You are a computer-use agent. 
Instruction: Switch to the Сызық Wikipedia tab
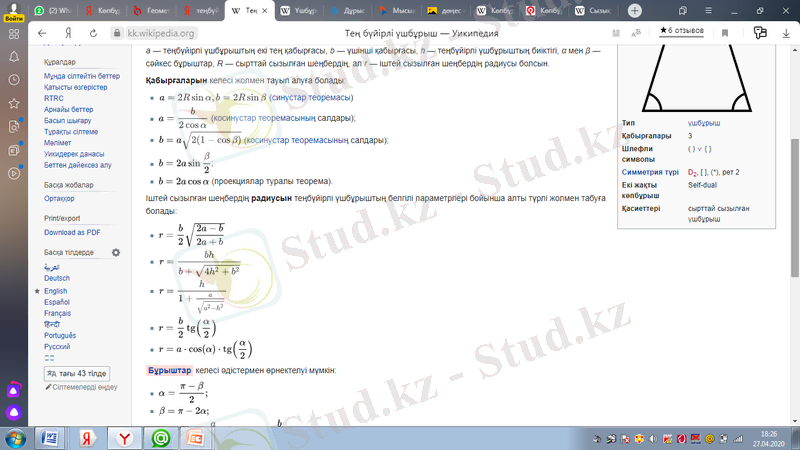[593, 10]
